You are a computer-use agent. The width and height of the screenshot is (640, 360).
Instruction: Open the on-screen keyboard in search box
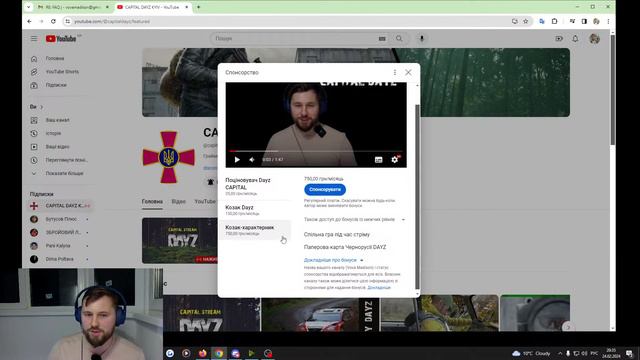[x=382, y=38]
